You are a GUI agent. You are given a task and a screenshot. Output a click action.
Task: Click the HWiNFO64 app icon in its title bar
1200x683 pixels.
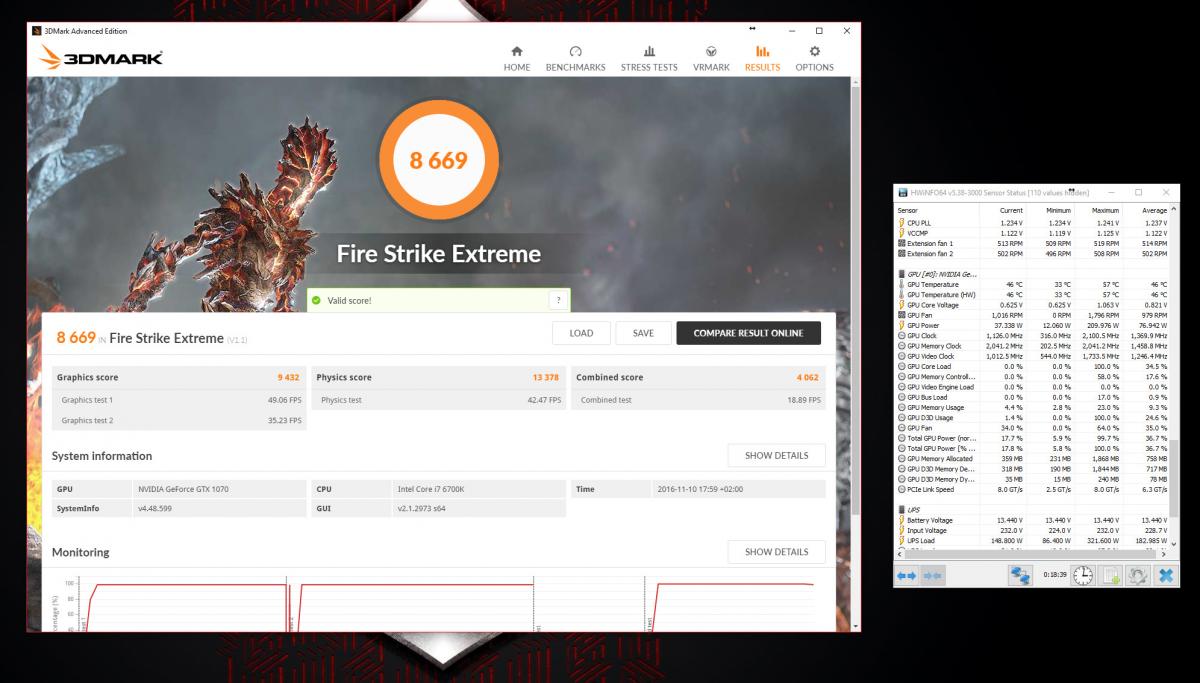[902, 192]
